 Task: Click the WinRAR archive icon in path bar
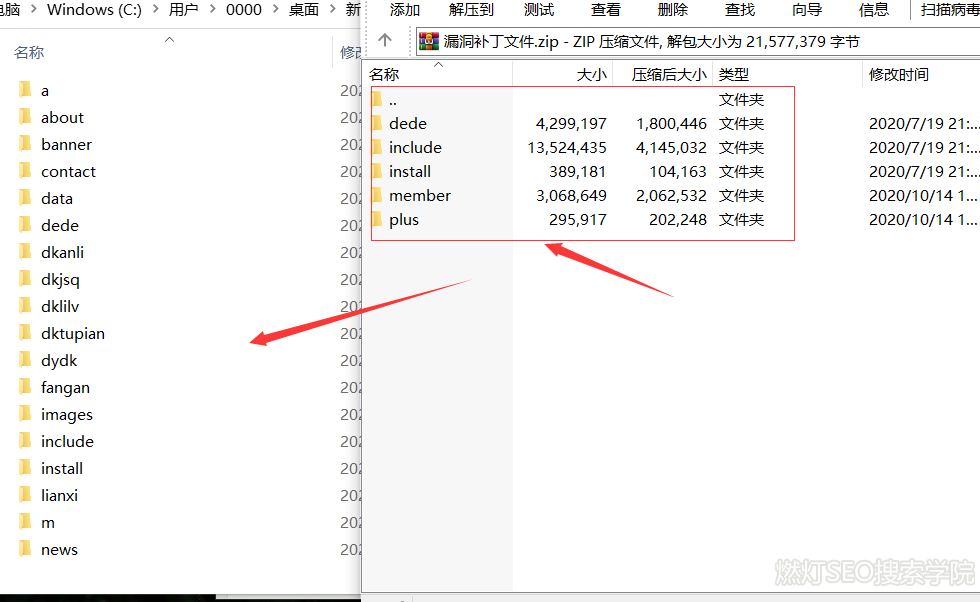point(429,41)
